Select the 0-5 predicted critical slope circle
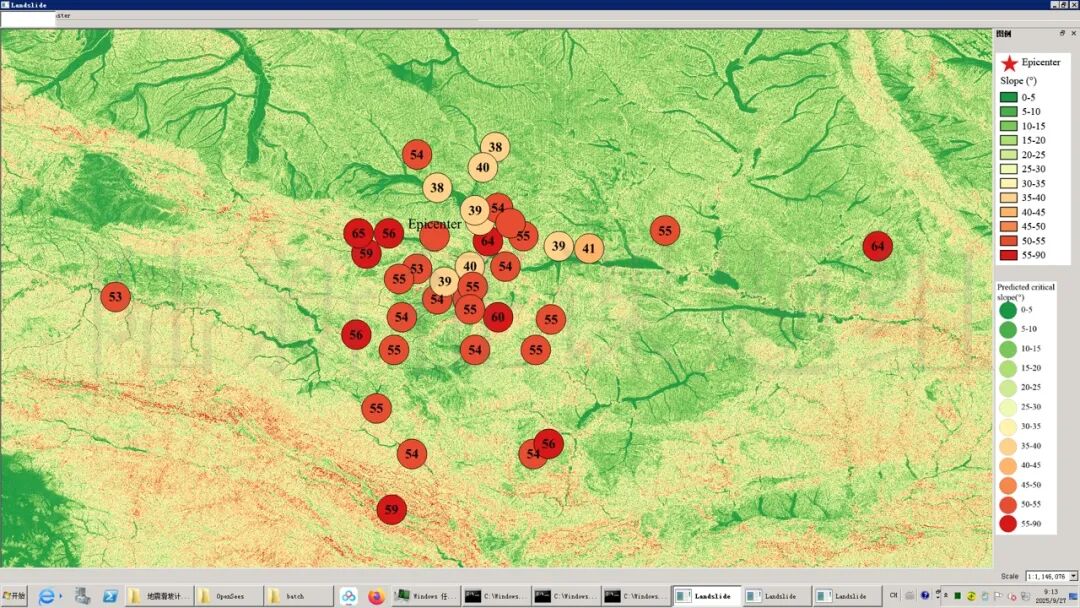This screenshot has height=608, width=1080. click(1007, 310)
